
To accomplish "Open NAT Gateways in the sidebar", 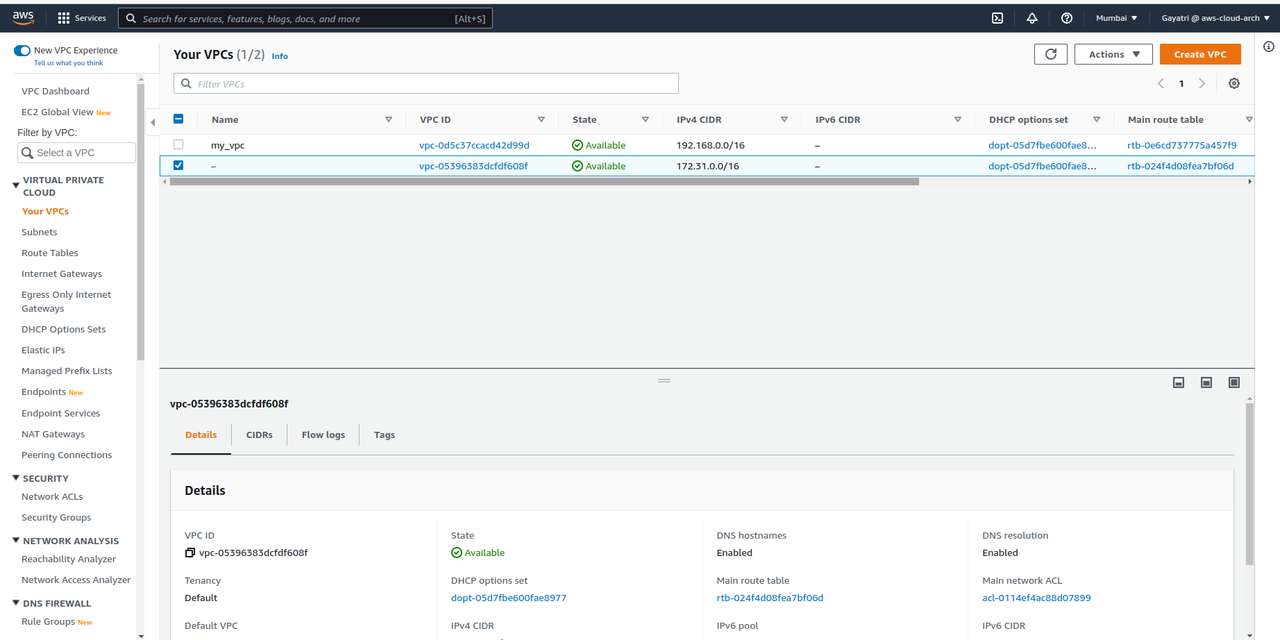I will 53,434.
